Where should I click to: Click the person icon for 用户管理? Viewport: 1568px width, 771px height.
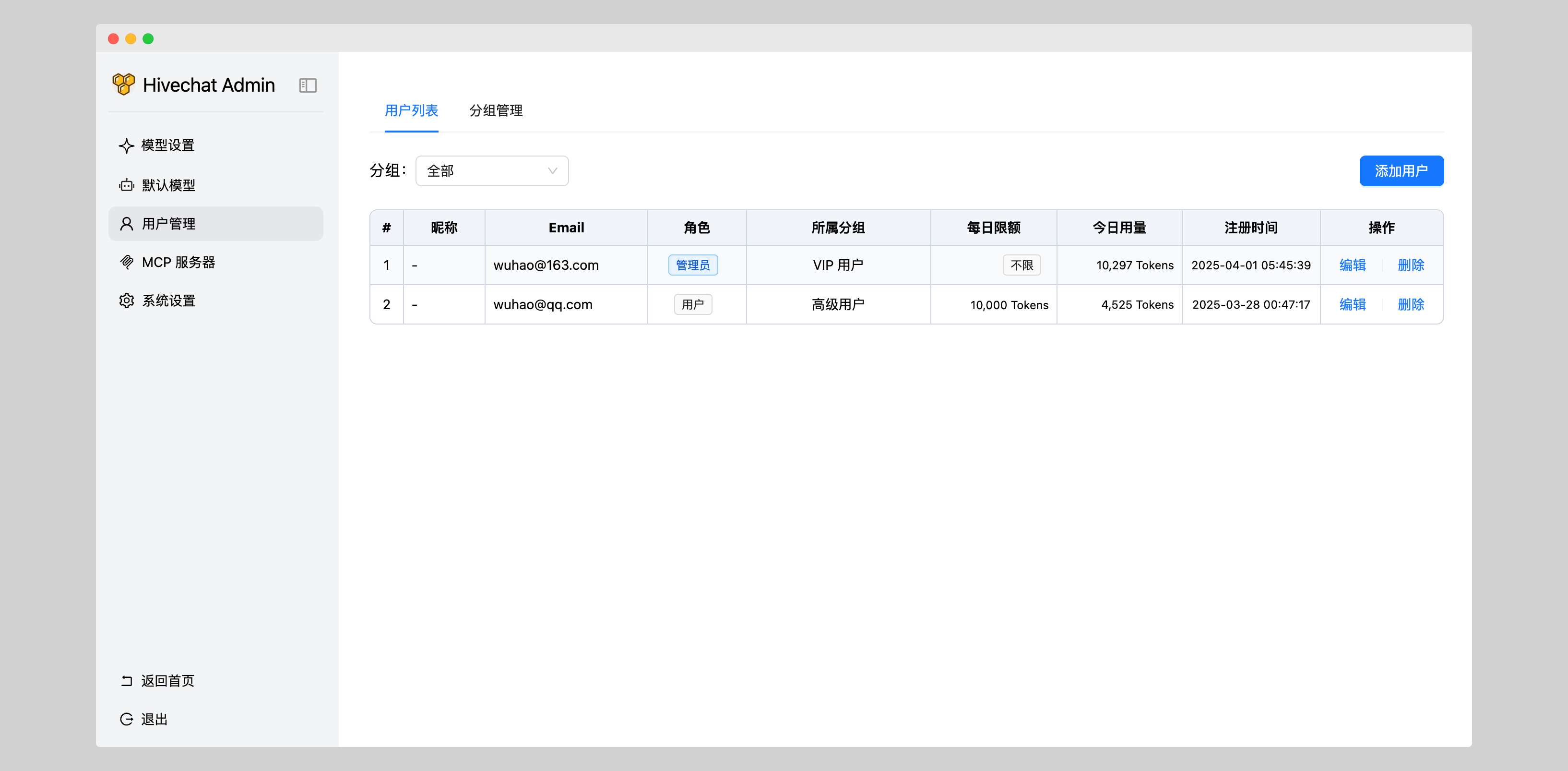[126, 224]
